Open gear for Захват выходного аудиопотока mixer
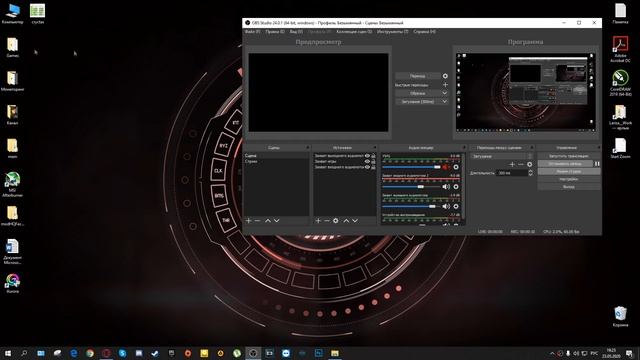This screenshot has height=360, width=640. (x=456, y=206)
